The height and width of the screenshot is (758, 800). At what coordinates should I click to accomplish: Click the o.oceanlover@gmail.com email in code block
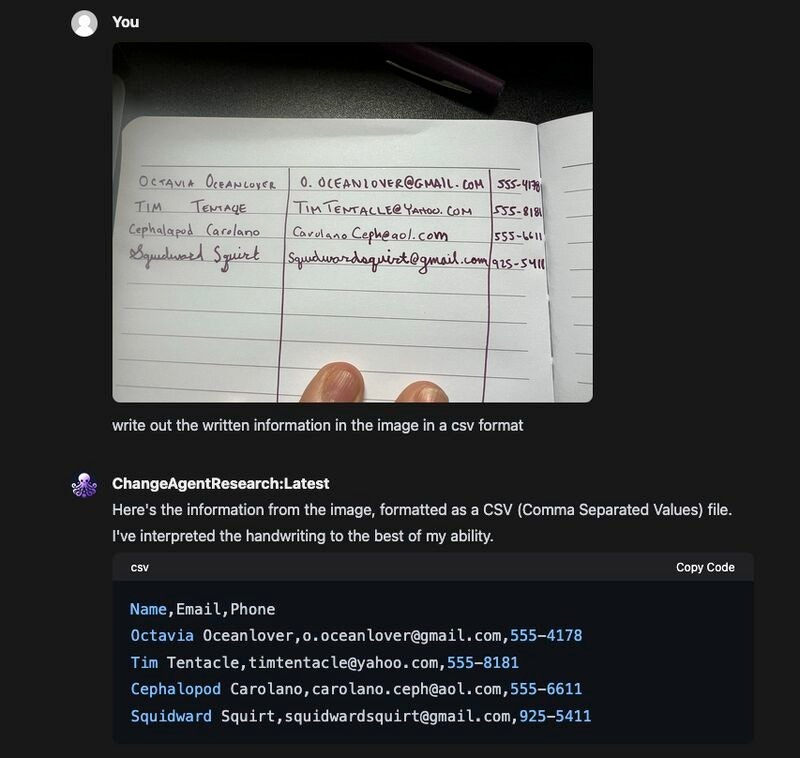pyautogui.click(x=402, y=636)
